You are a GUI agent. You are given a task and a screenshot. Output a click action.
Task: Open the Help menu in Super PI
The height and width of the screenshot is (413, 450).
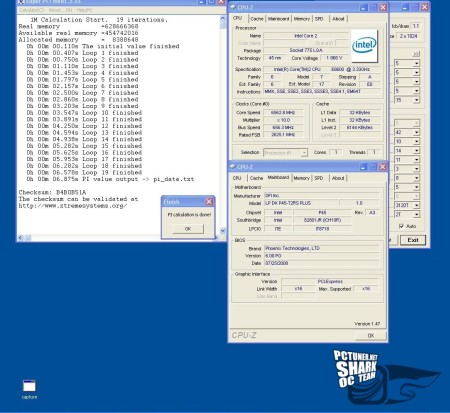pyautogui.click(x=84, y=10)
